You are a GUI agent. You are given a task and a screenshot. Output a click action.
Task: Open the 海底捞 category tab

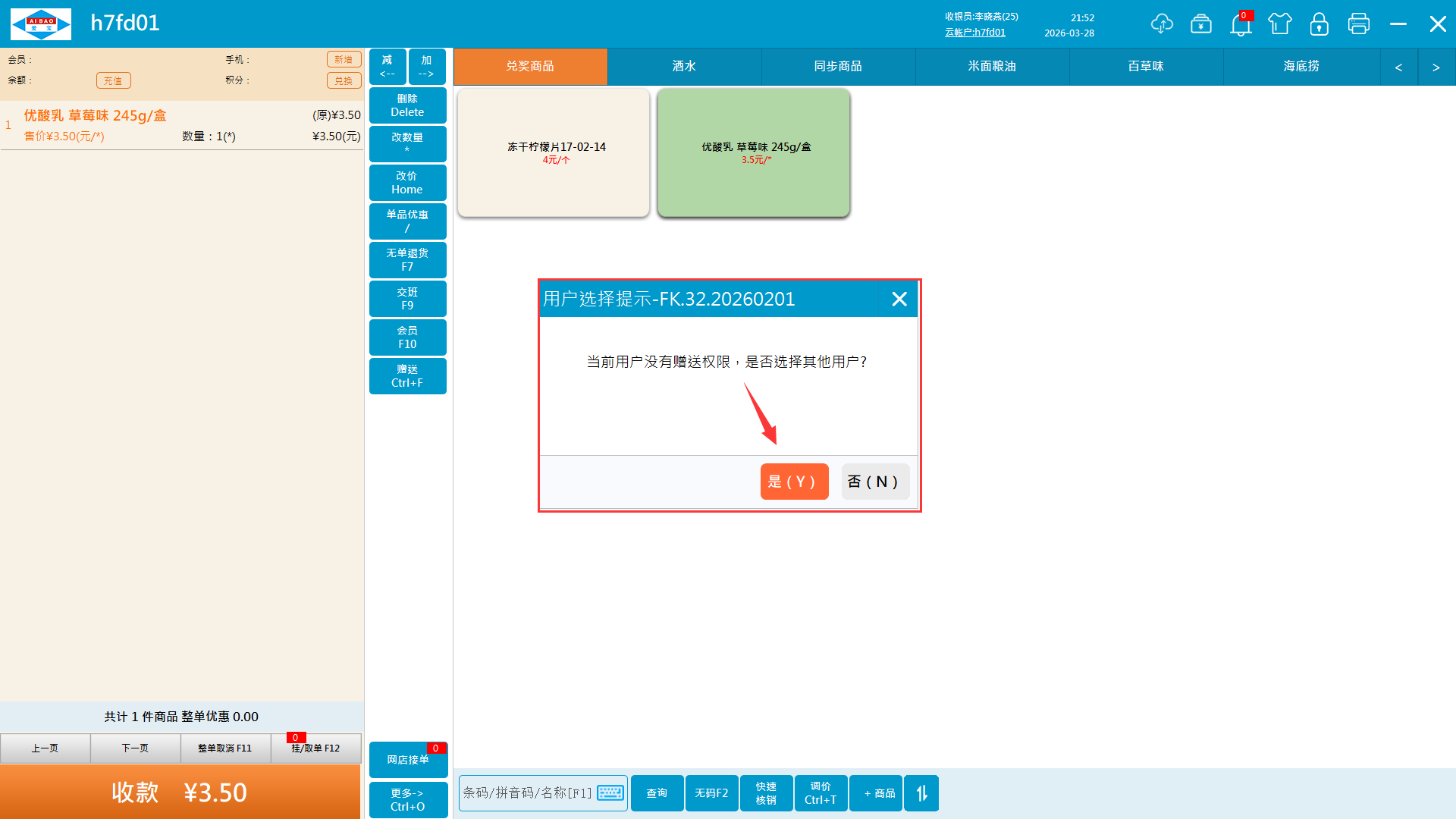coord(1301,67)
